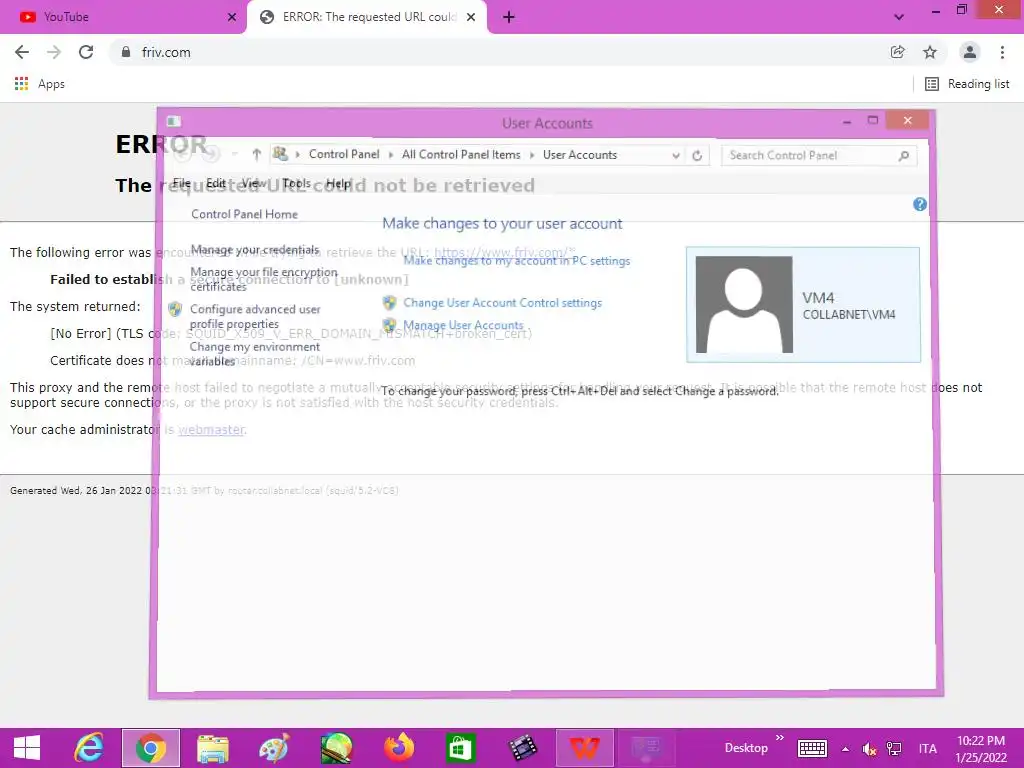Select All Control Panel Items breadcrumb
1024x768 pixels.
(461, 155)
